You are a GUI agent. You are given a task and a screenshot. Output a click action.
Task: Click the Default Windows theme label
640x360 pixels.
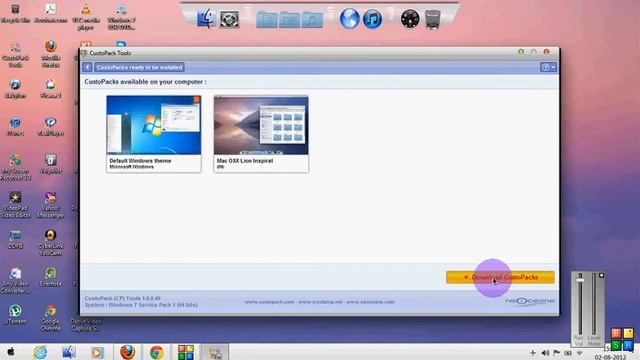point(140,160)
